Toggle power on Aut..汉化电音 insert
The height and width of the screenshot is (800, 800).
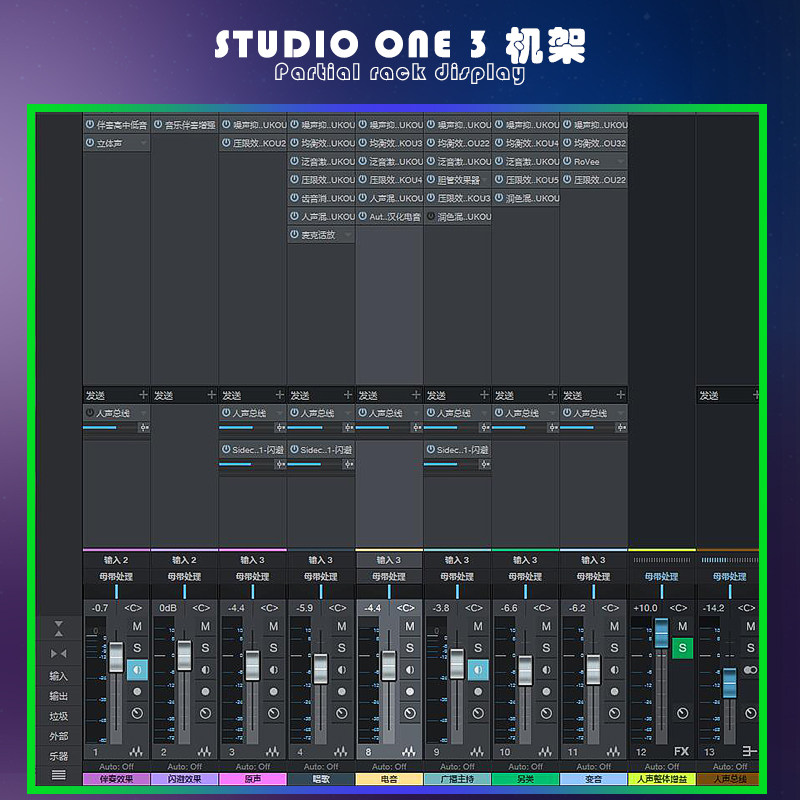(362, 216)
